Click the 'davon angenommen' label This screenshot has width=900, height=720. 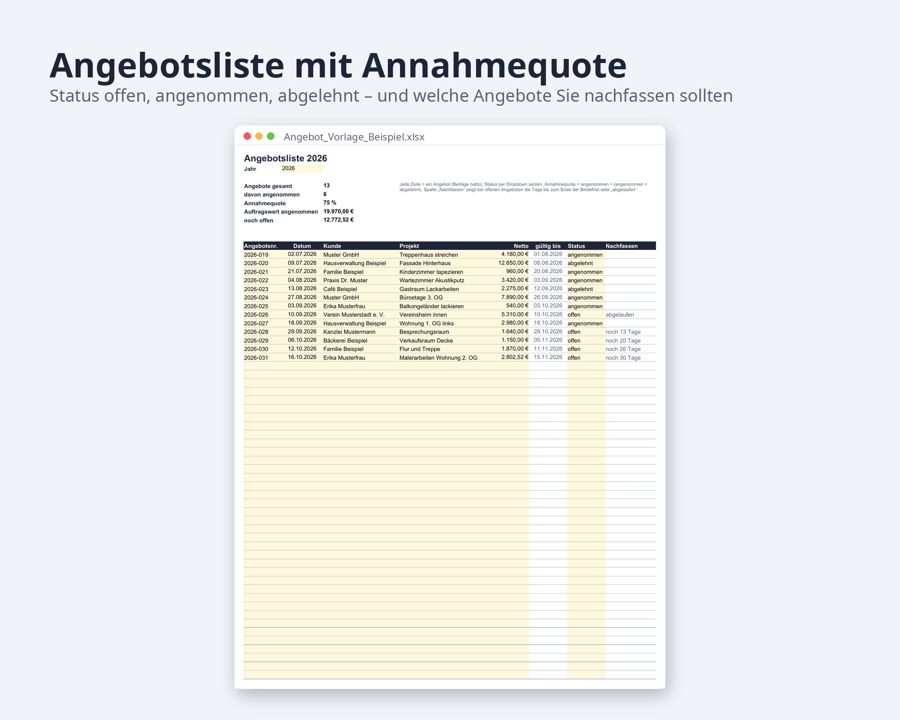tap(271, 195)
